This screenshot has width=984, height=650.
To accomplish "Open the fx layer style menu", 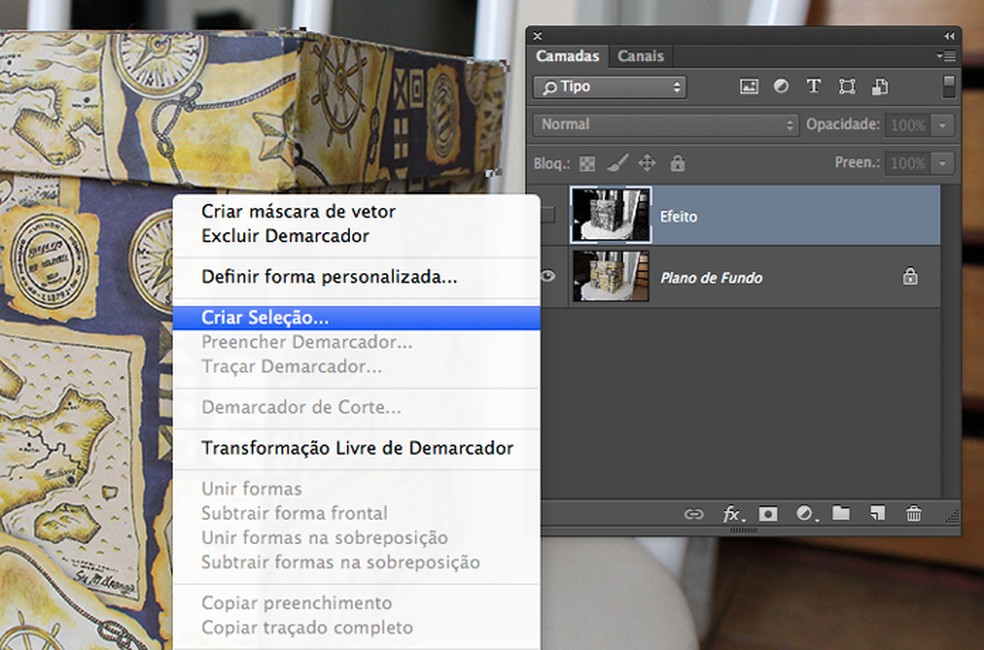I will pos(732,514).
